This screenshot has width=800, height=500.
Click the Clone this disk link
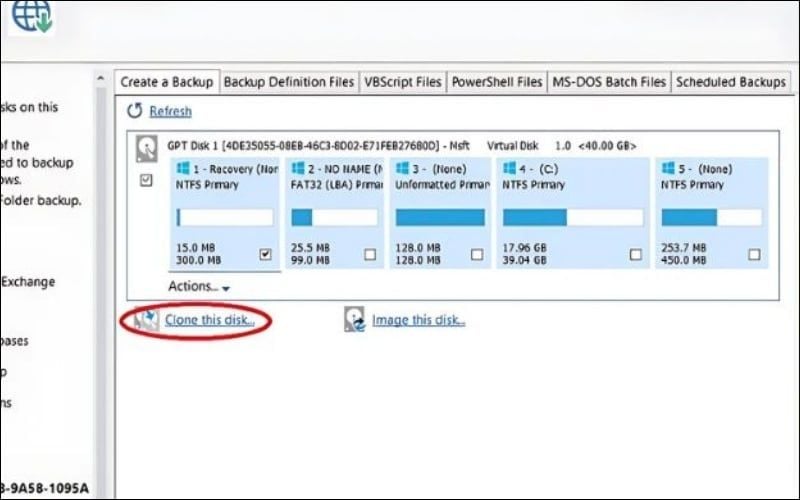(x=210, y=320)
